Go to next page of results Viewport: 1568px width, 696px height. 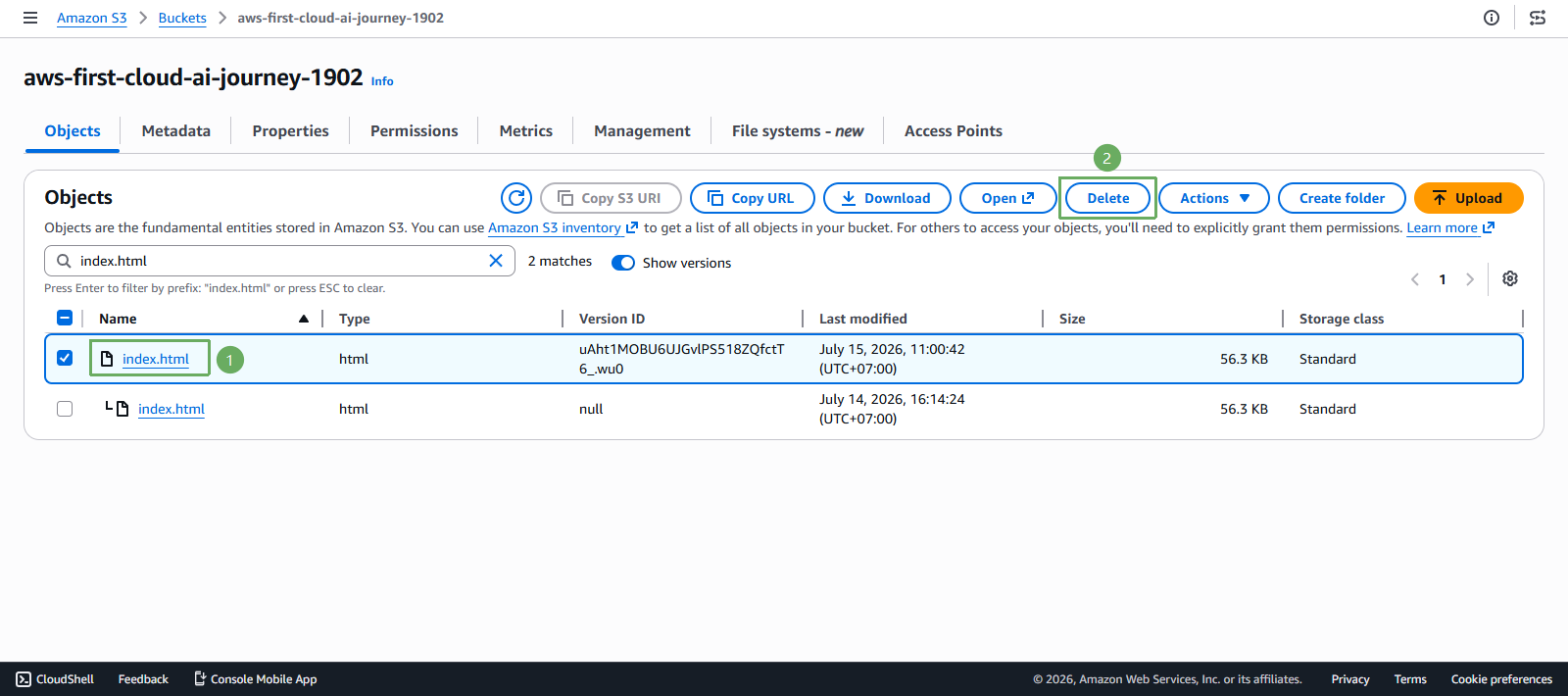tap(1470, 279)
